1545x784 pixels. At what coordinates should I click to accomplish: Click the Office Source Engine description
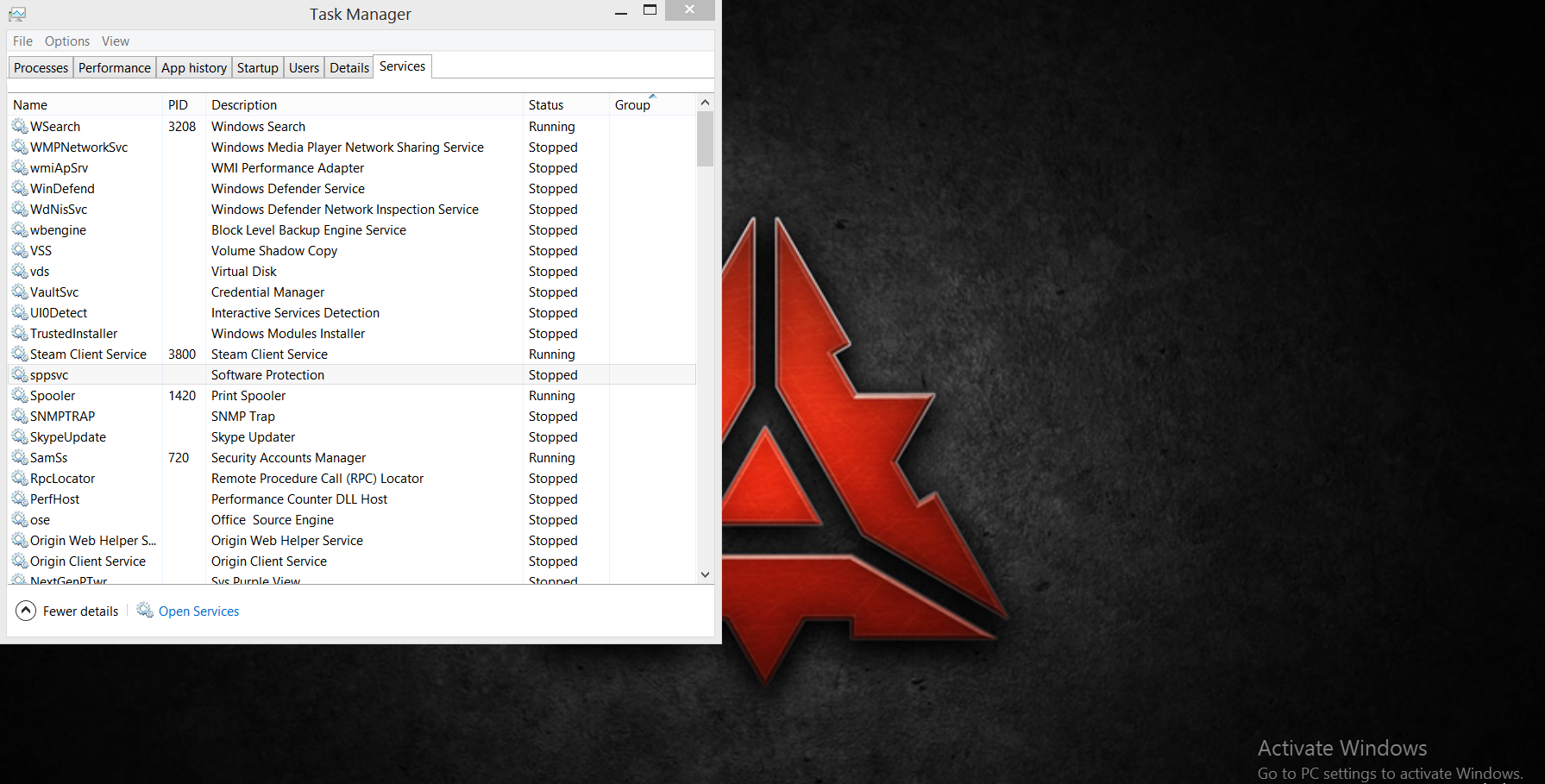pyautogui.click(x=273, y=520)
